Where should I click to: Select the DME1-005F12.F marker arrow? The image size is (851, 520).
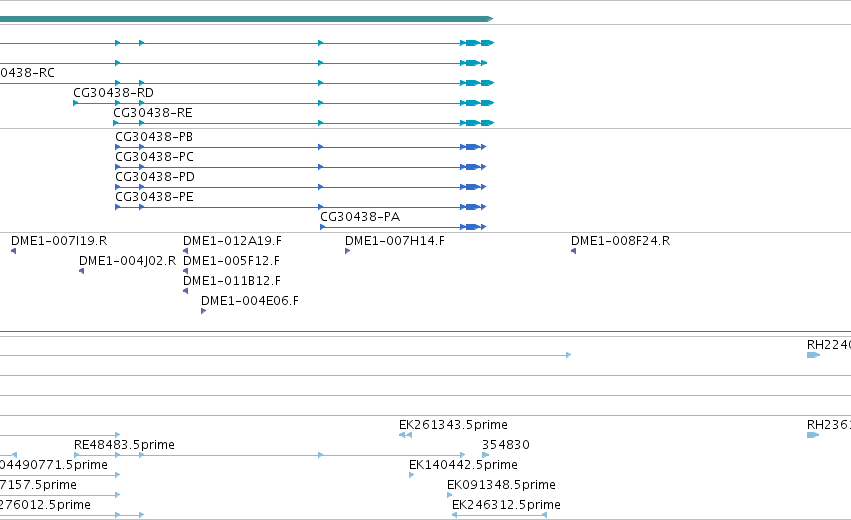coord(186,271)
